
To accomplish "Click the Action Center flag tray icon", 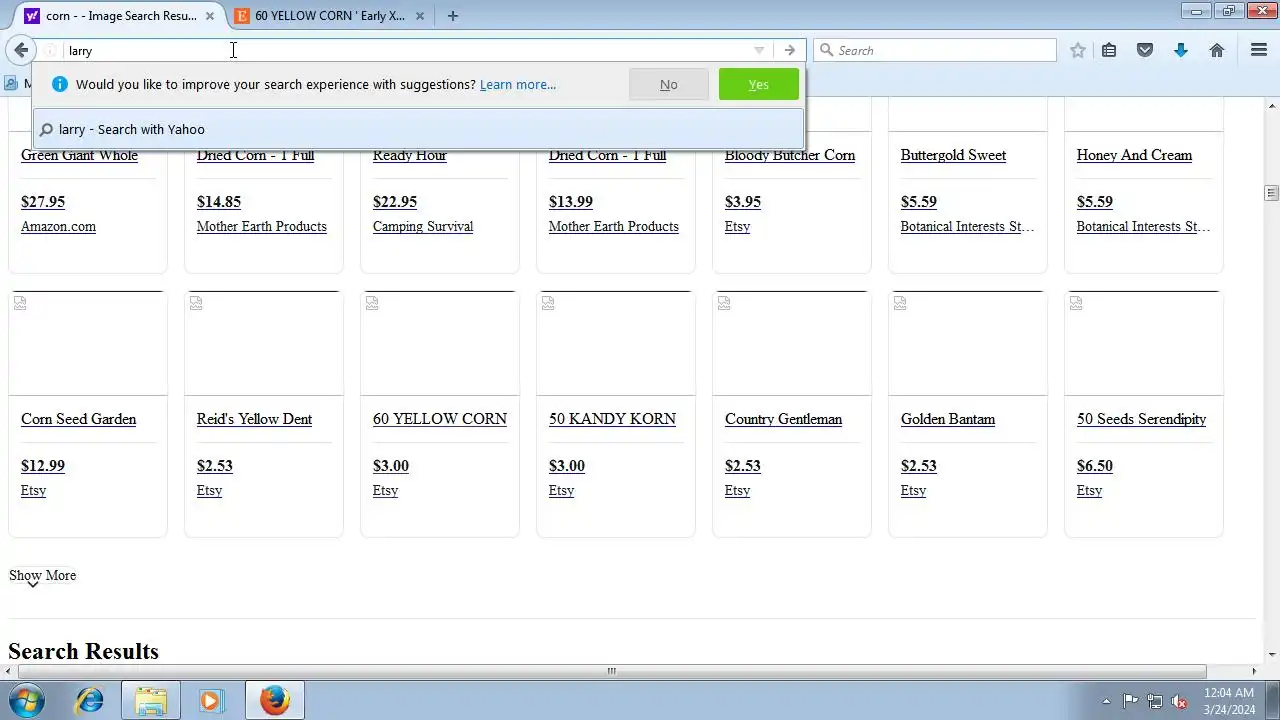I will coord(1130,701).
